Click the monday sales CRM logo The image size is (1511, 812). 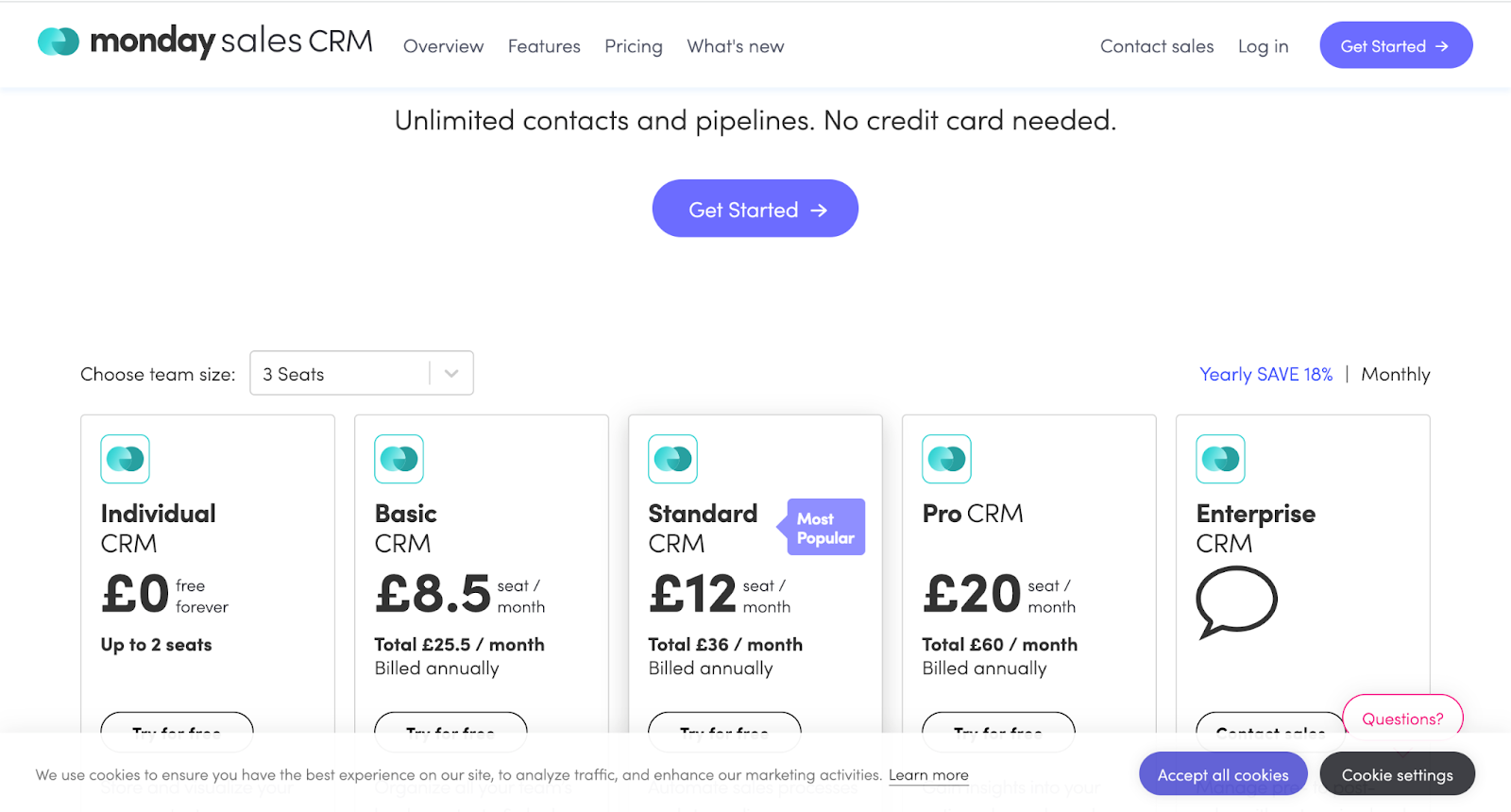(x=205, y=42)
